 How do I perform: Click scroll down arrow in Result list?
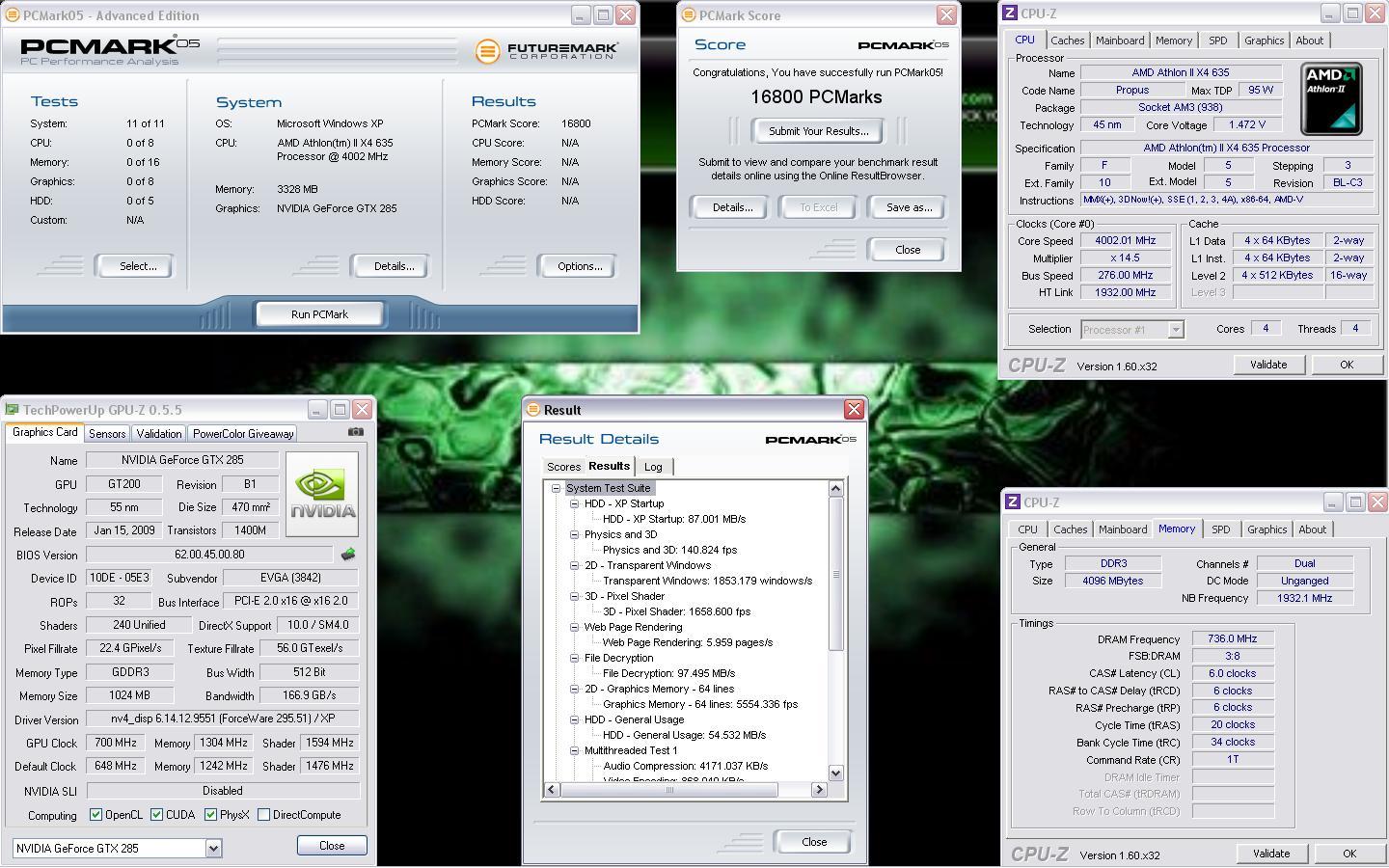pyautogui.click(x=835, y=773)
